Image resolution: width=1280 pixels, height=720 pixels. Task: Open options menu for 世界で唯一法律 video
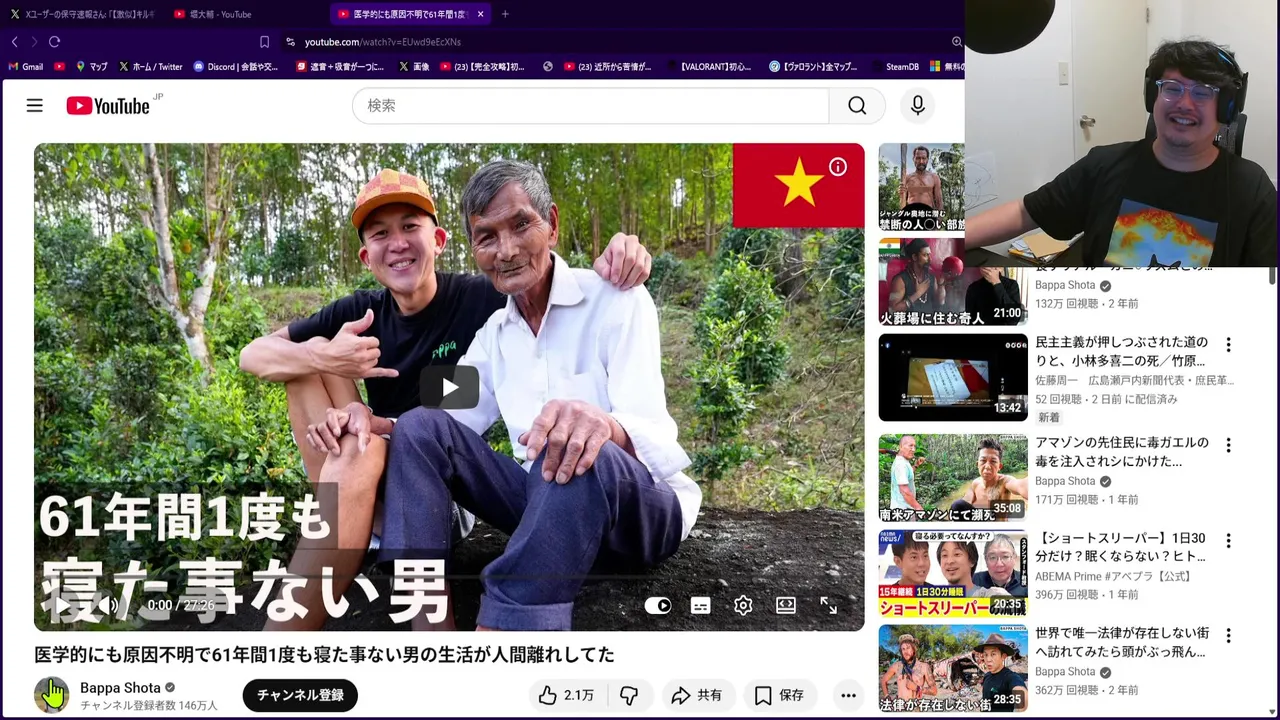(x=1228, y=636)
